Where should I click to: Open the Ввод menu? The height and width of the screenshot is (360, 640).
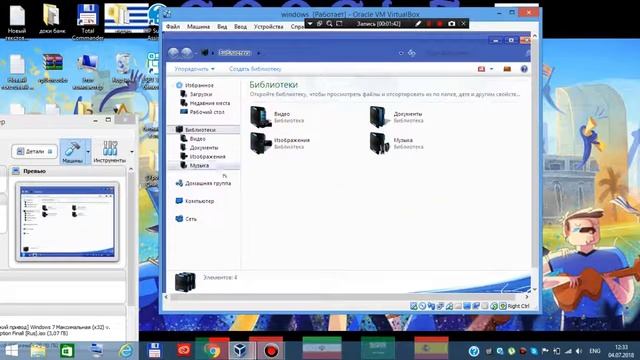click(x=240, y=27)
